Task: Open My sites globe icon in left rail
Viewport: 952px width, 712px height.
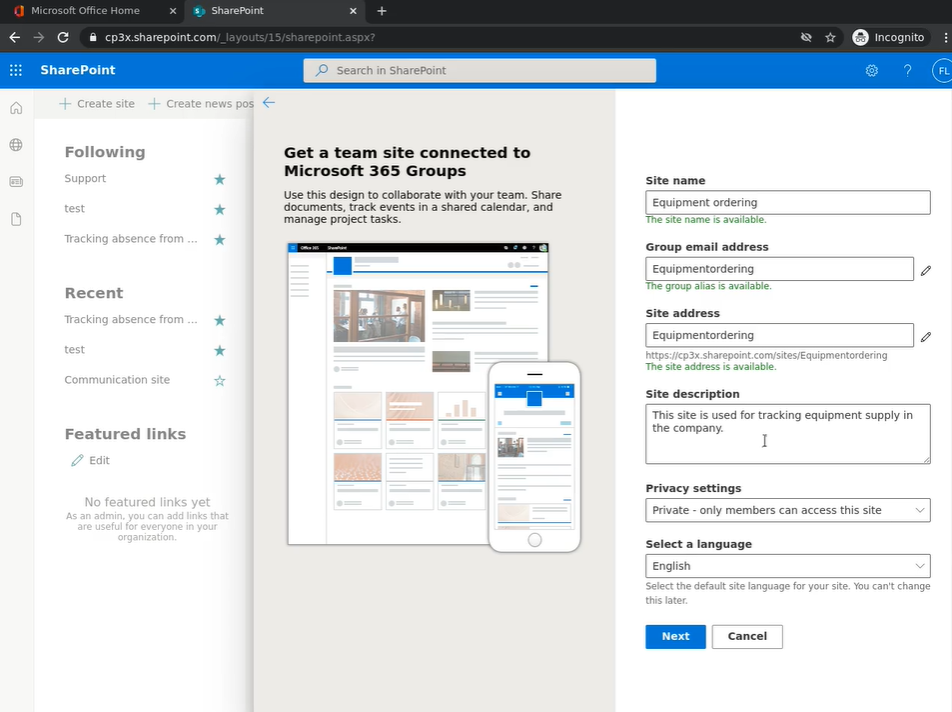Action: point(16,144)
